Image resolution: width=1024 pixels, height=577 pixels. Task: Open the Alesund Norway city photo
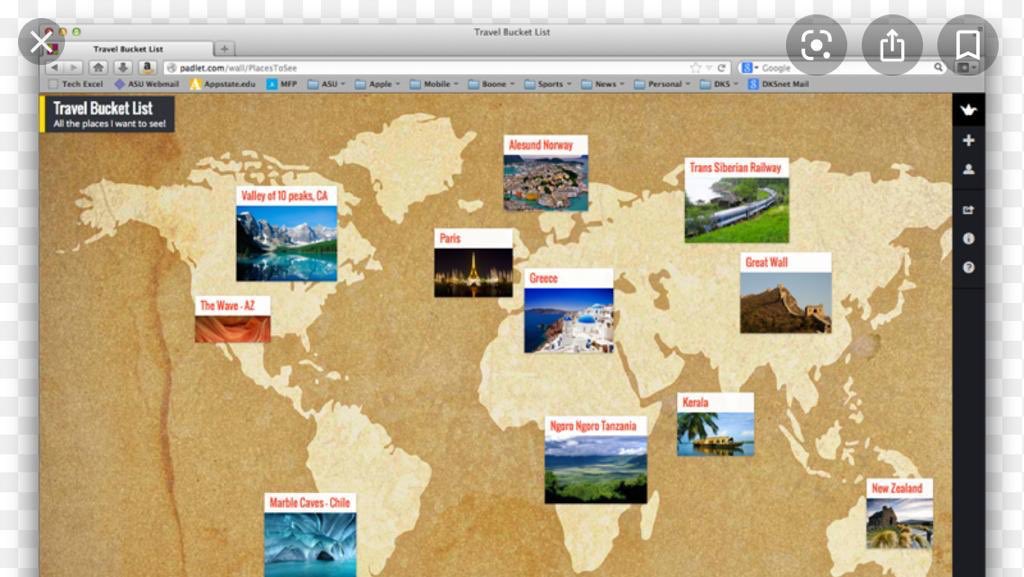pos(546,183)
